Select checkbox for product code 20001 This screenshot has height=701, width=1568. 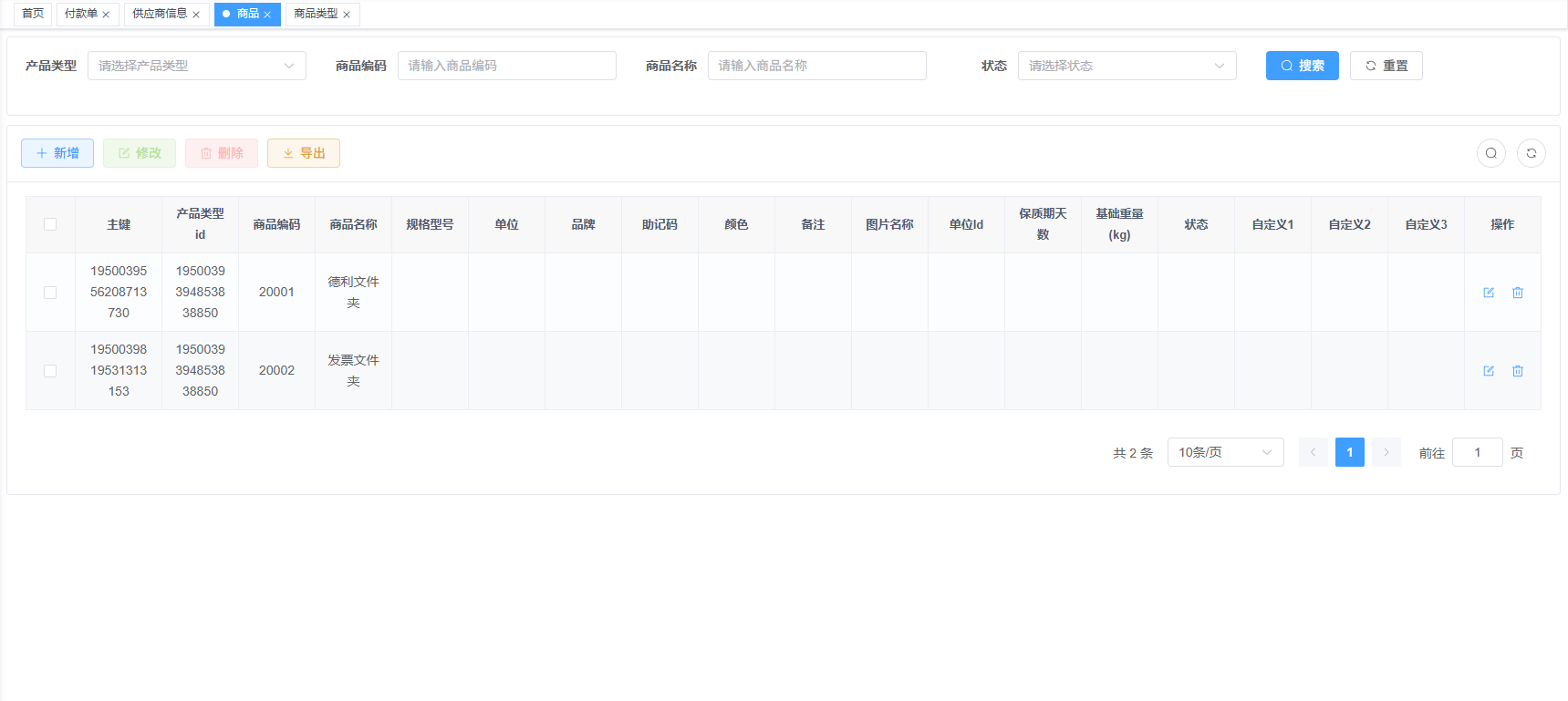click(50, 293)
